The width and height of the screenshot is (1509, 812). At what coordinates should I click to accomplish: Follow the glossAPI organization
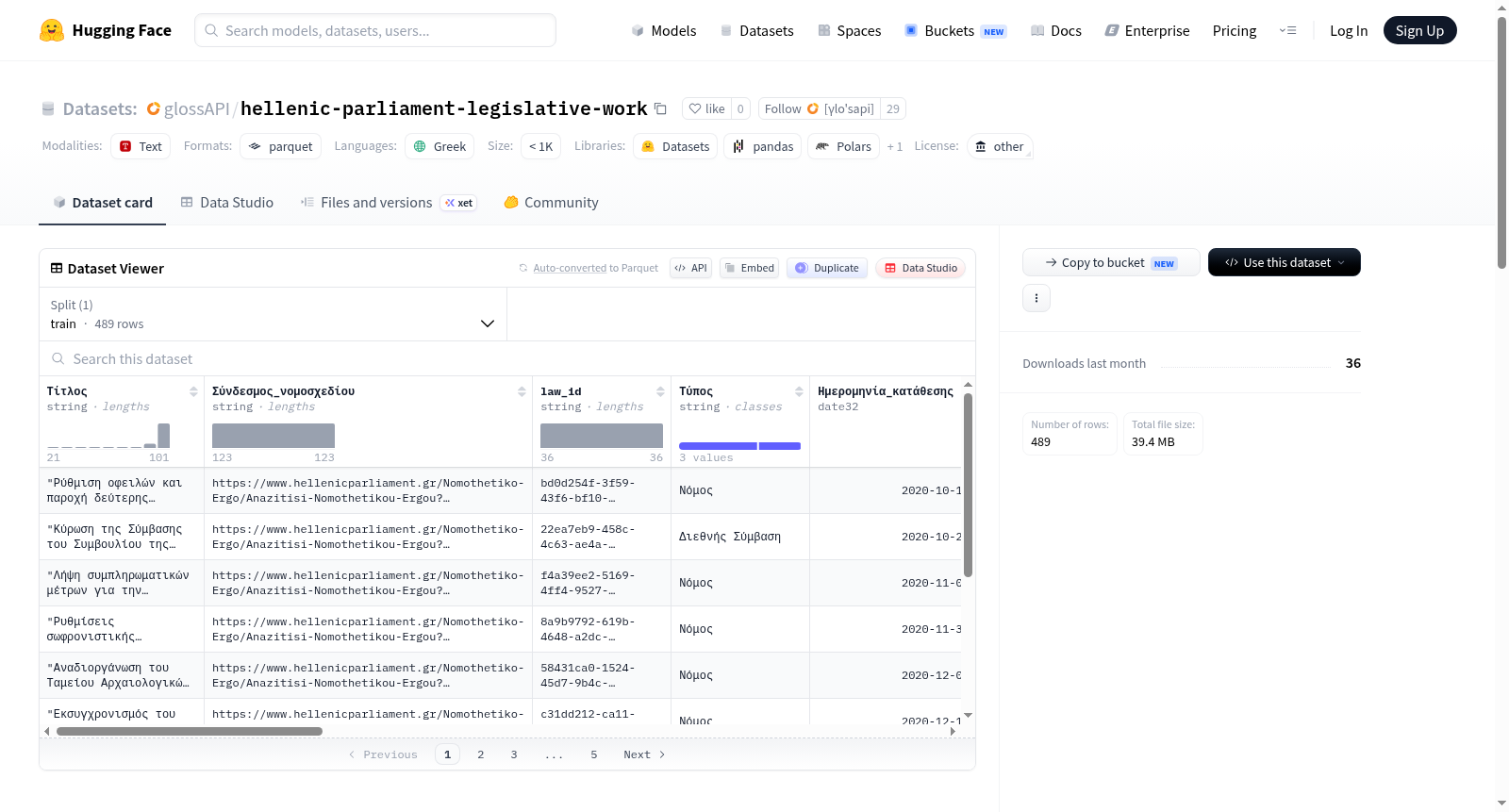pos(819,108)
